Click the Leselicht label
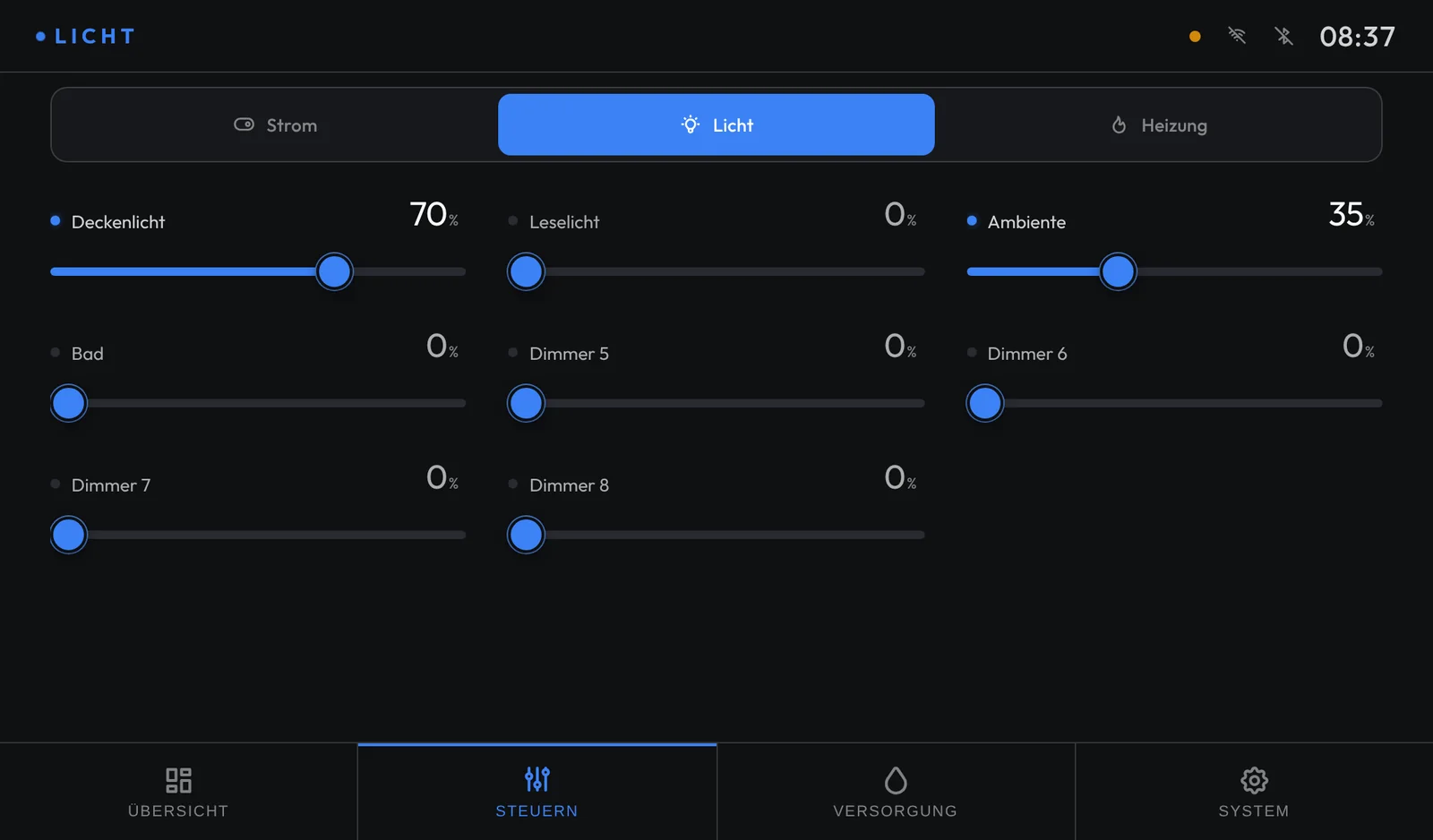 564,222
